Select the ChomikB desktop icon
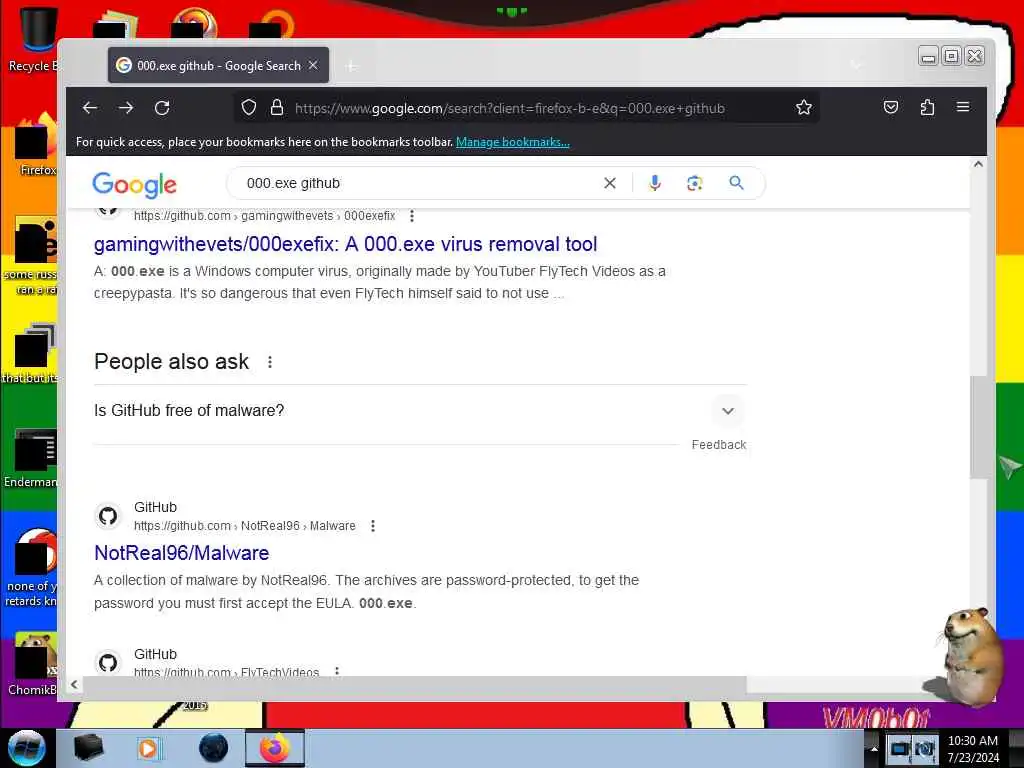This screenshot has width=1024, height=768. [x=33, y=664]
